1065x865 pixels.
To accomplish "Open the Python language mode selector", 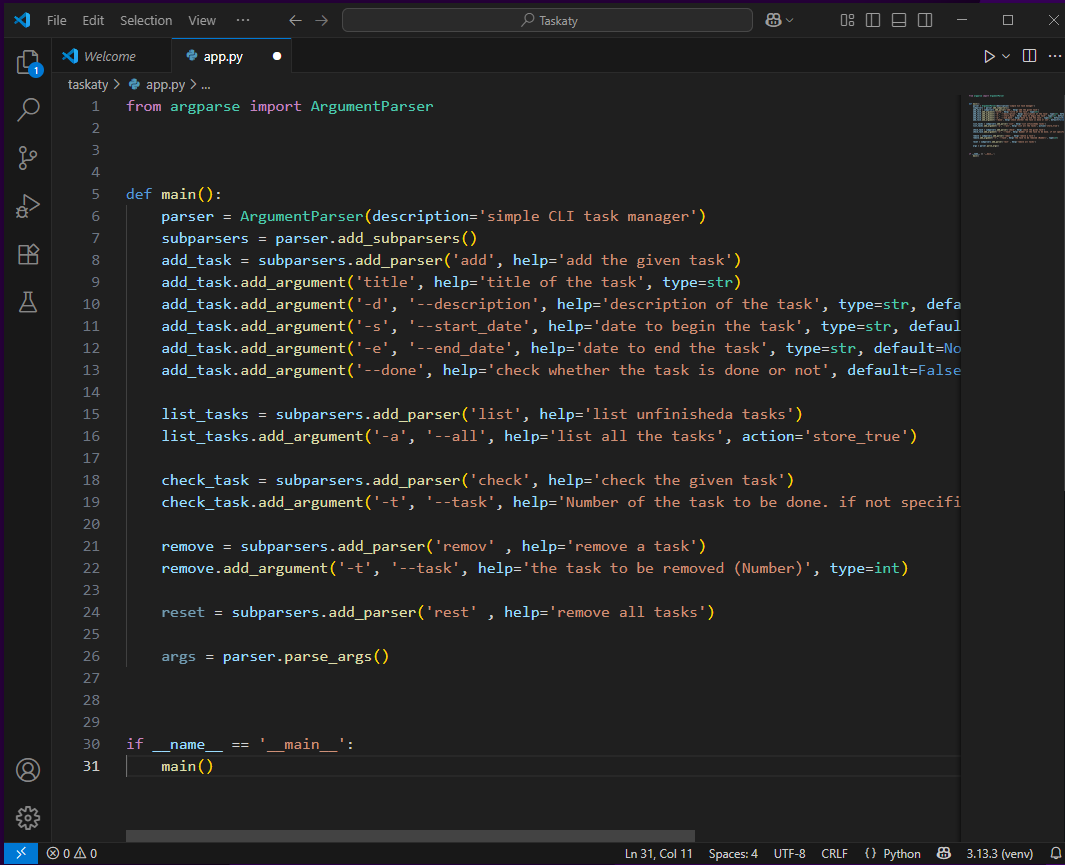I will (892, 854).
